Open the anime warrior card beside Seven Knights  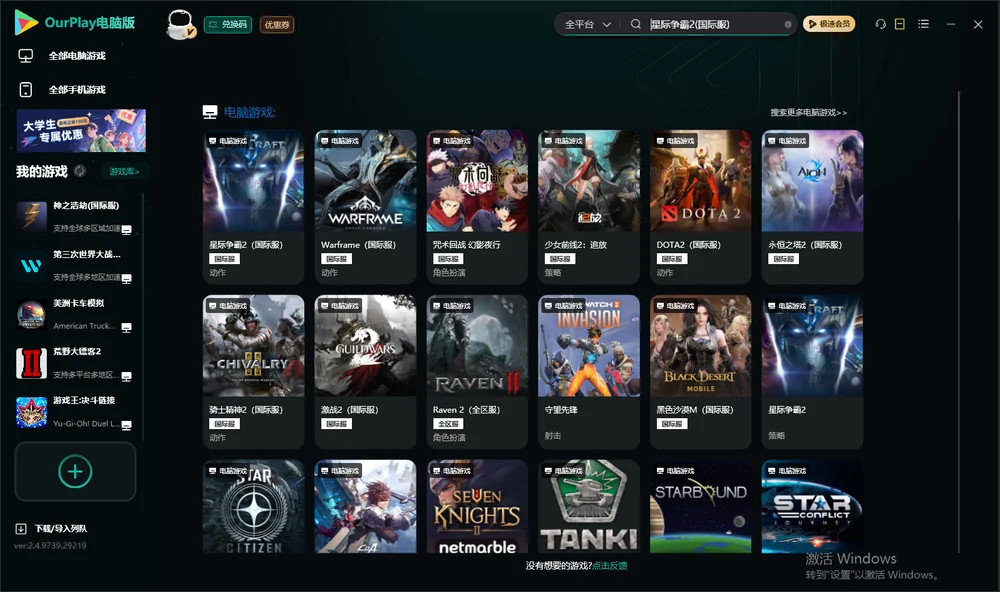click(x=365, y=507)
